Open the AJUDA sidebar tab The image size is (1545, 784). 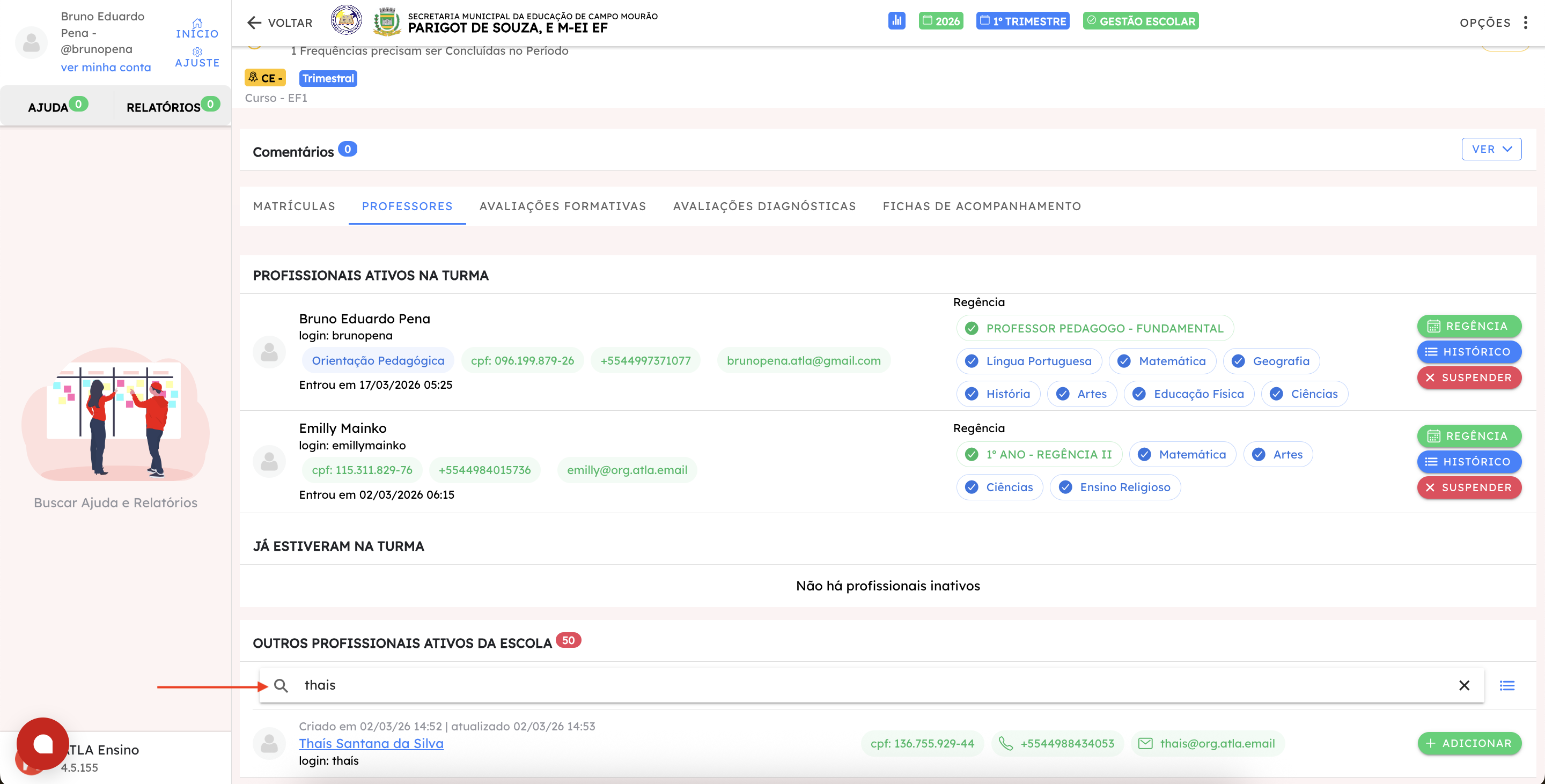point(57,106)
